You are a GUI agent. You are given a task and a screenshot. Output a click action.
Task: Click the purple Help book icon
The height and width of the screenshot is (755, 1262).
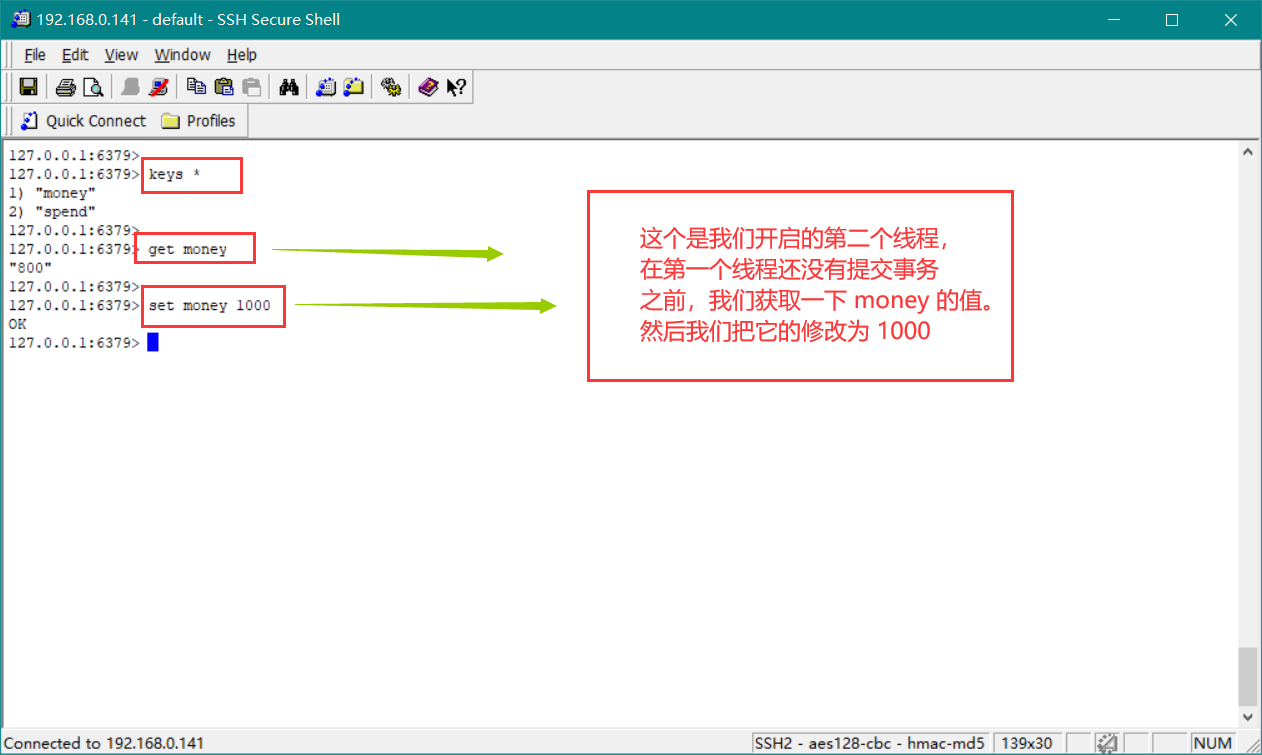click(428, 87)
